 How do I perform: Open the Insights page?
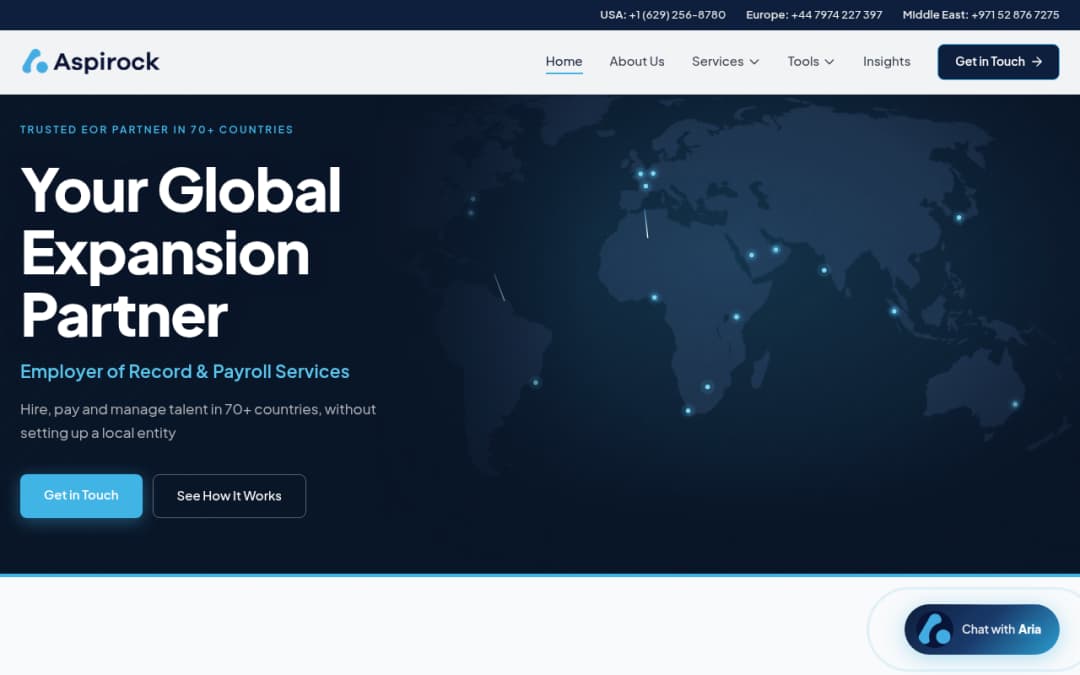886,61
